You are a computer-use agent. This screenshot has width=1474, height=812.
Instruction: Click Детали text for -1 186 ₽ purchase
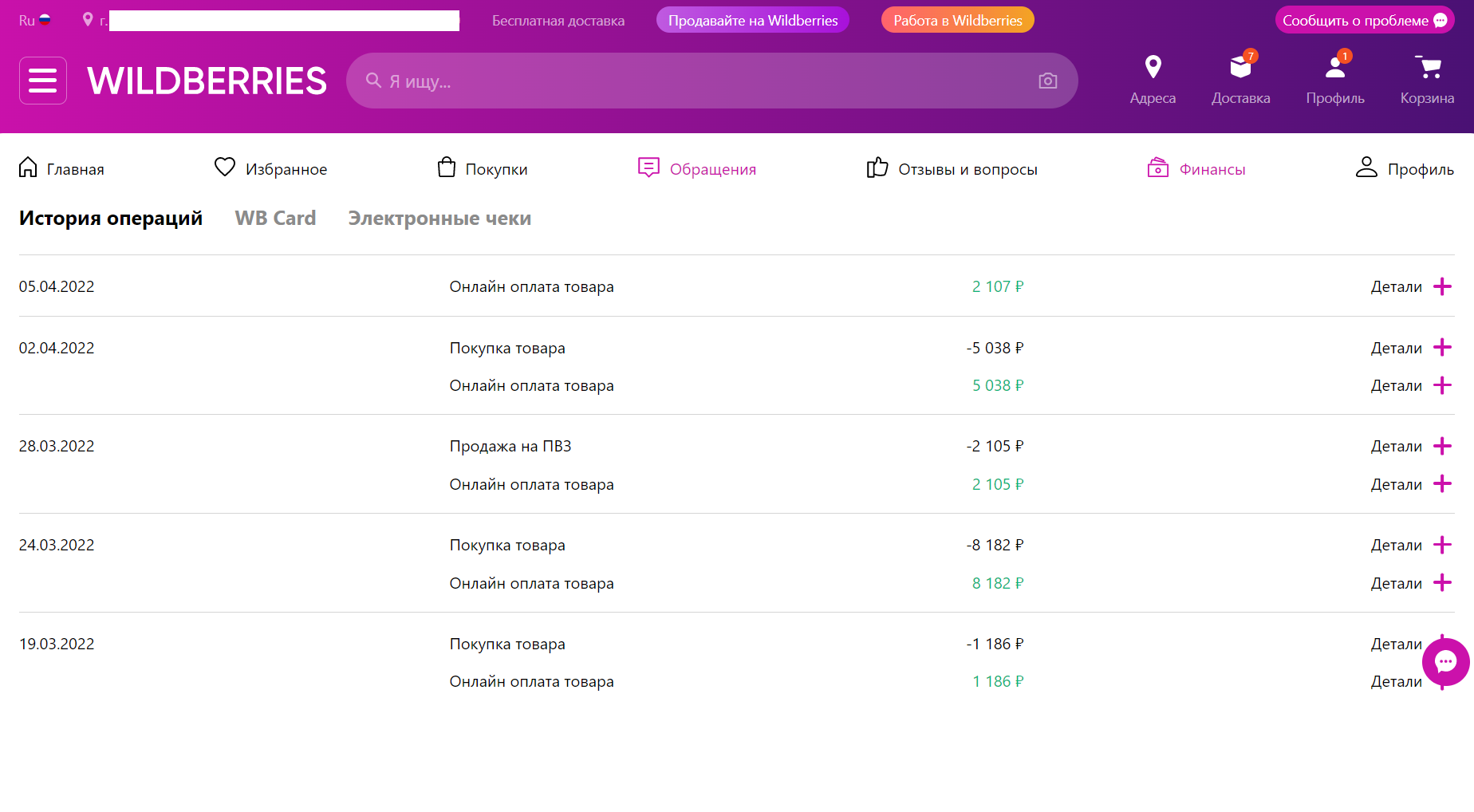1397,644
